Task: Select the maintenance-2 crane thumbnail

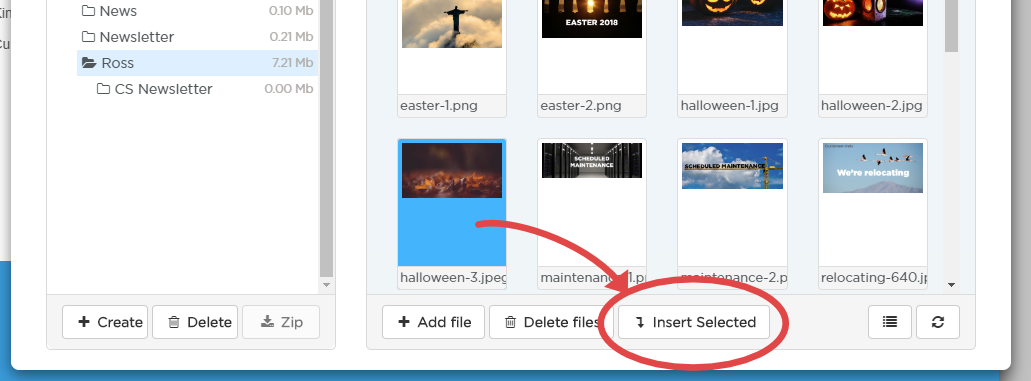Action: point(732,166)
